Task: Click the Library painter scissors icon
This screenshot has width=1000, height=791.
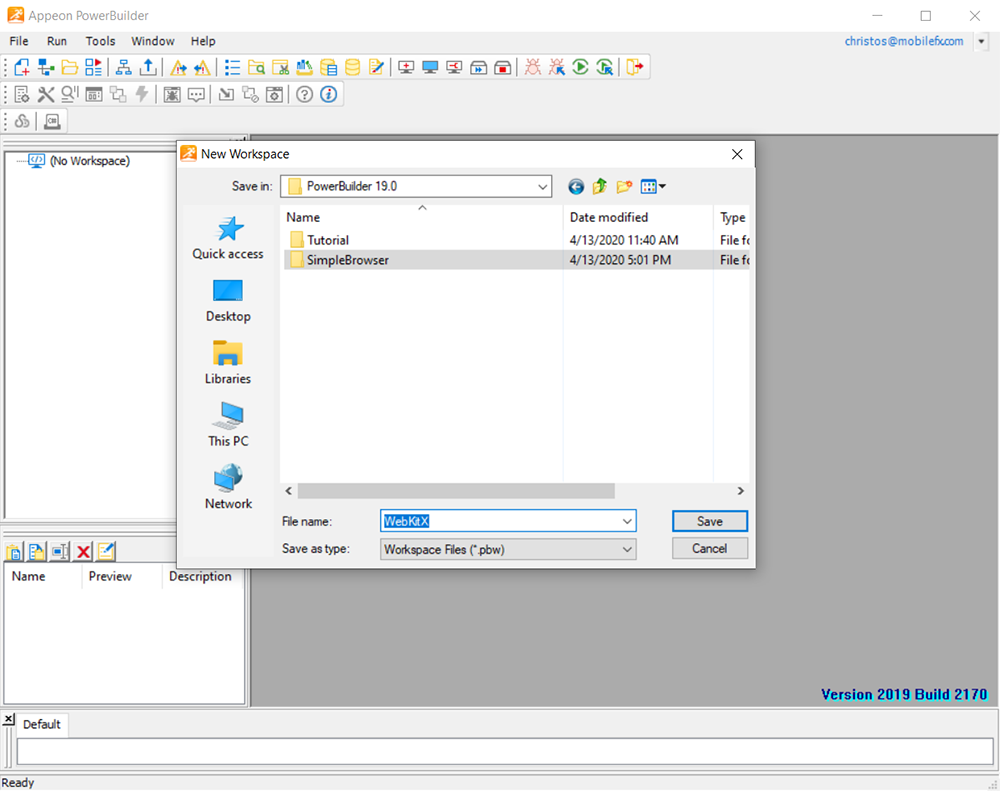Action: (x=281, y=67)
